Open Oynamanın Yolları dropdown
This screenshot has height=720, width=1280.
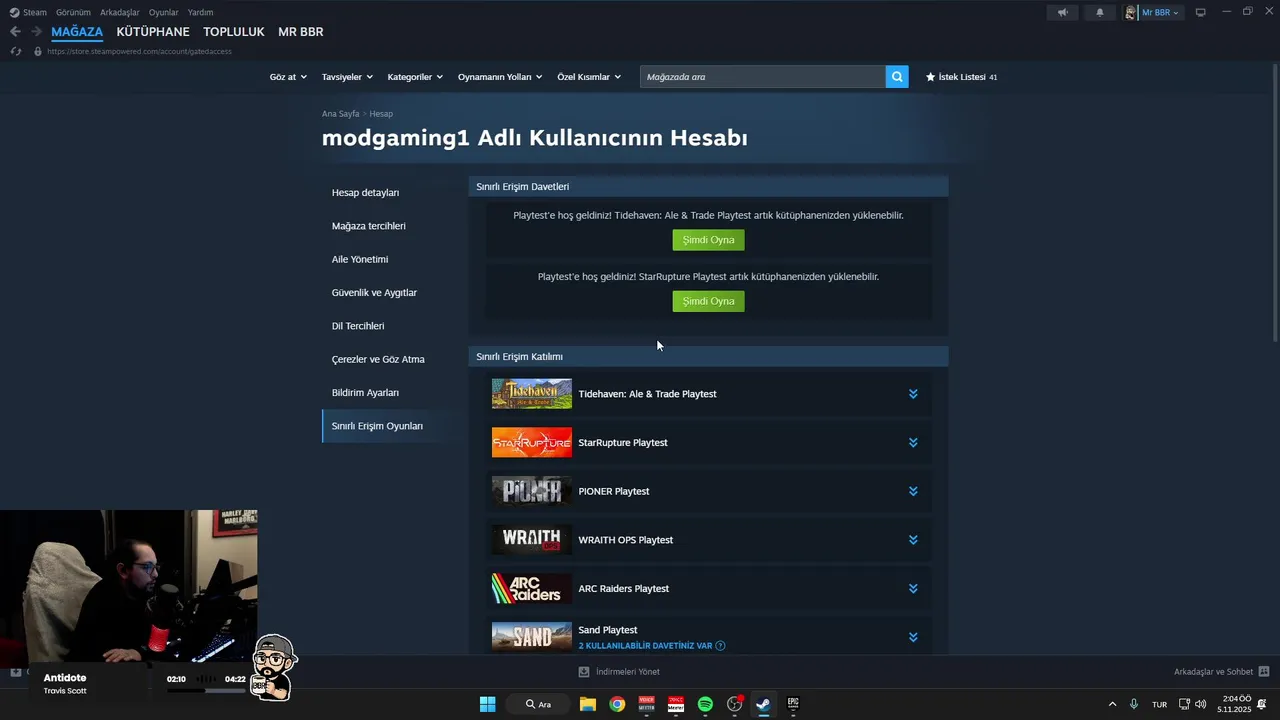point(500,77)
